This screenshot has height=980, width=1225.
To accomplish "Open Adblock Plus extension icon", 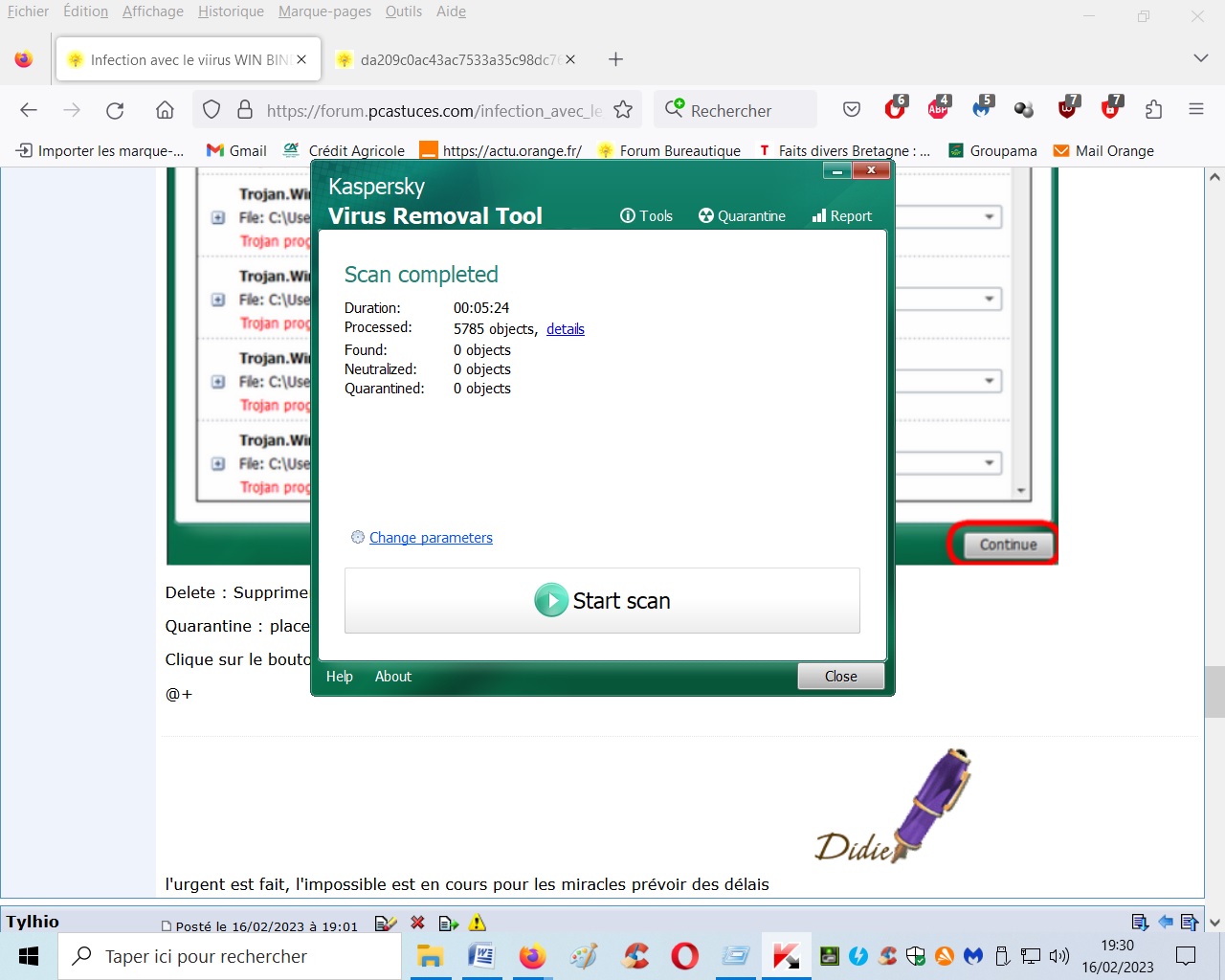I will point(939,108).
